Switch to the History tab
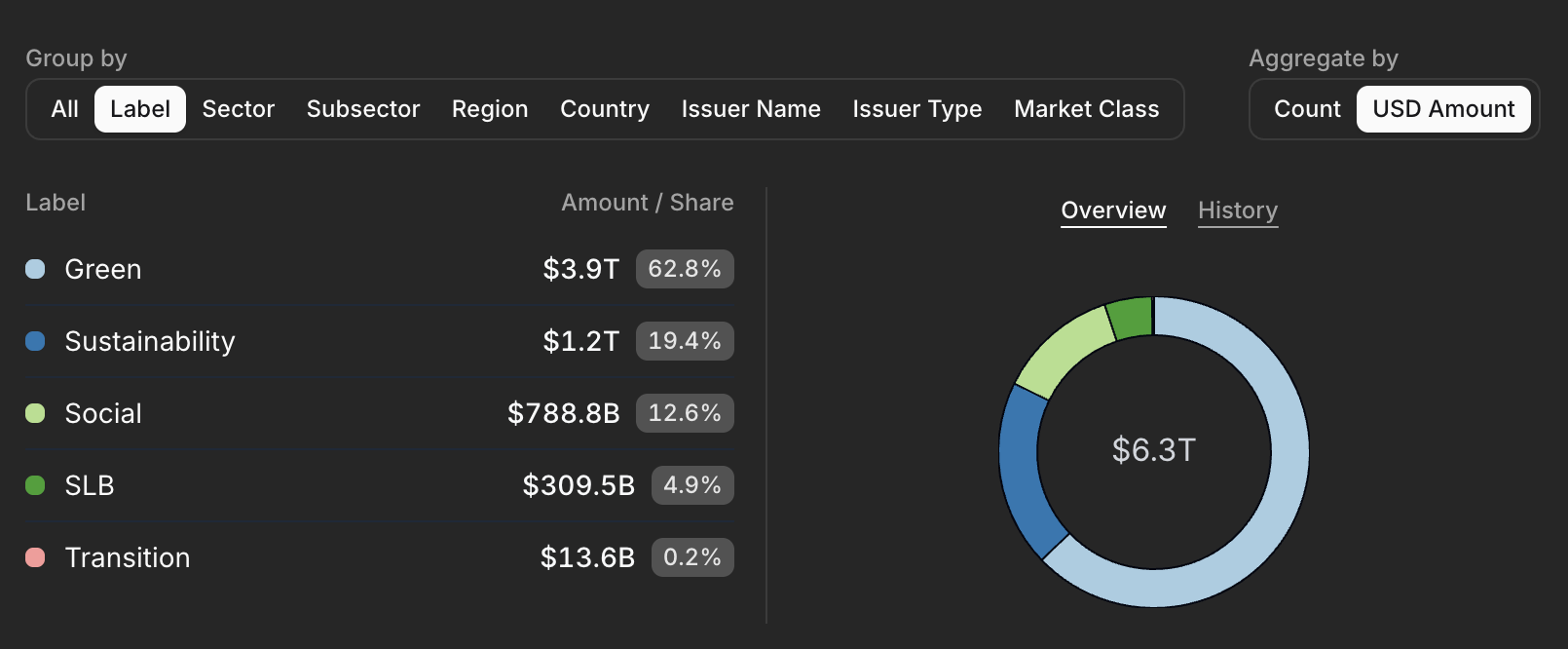This screenshot has width=1568, height=649. click(x=1238, y=210)
